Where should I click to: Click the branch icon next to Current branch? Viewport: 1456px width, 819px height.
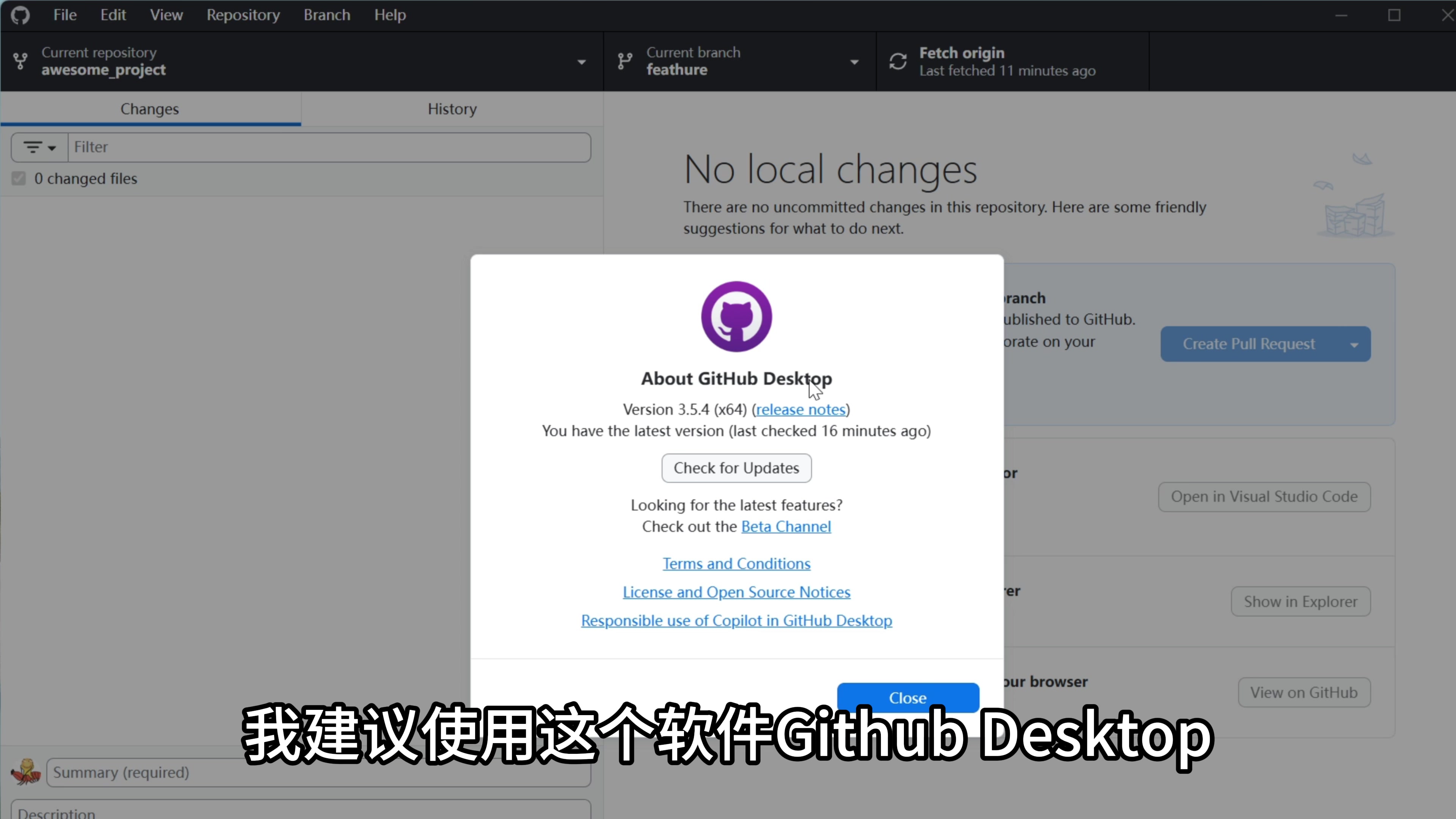pos(624,61)
